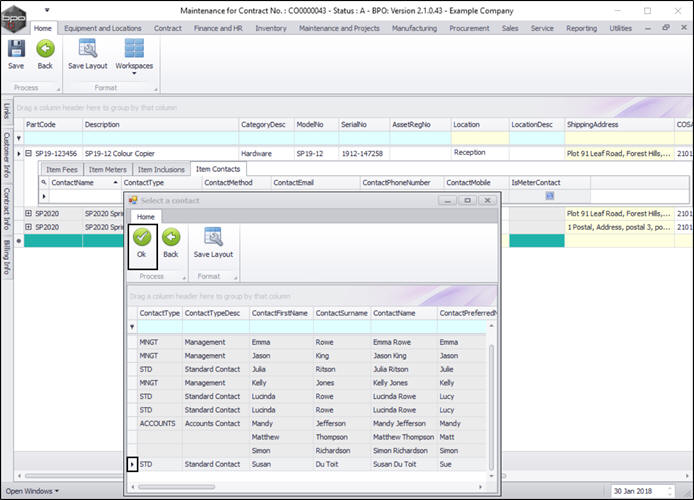Open the Maintenance and Projects ribbon tab
Viewport: 694px width, 500px height.
click(340, 28)
